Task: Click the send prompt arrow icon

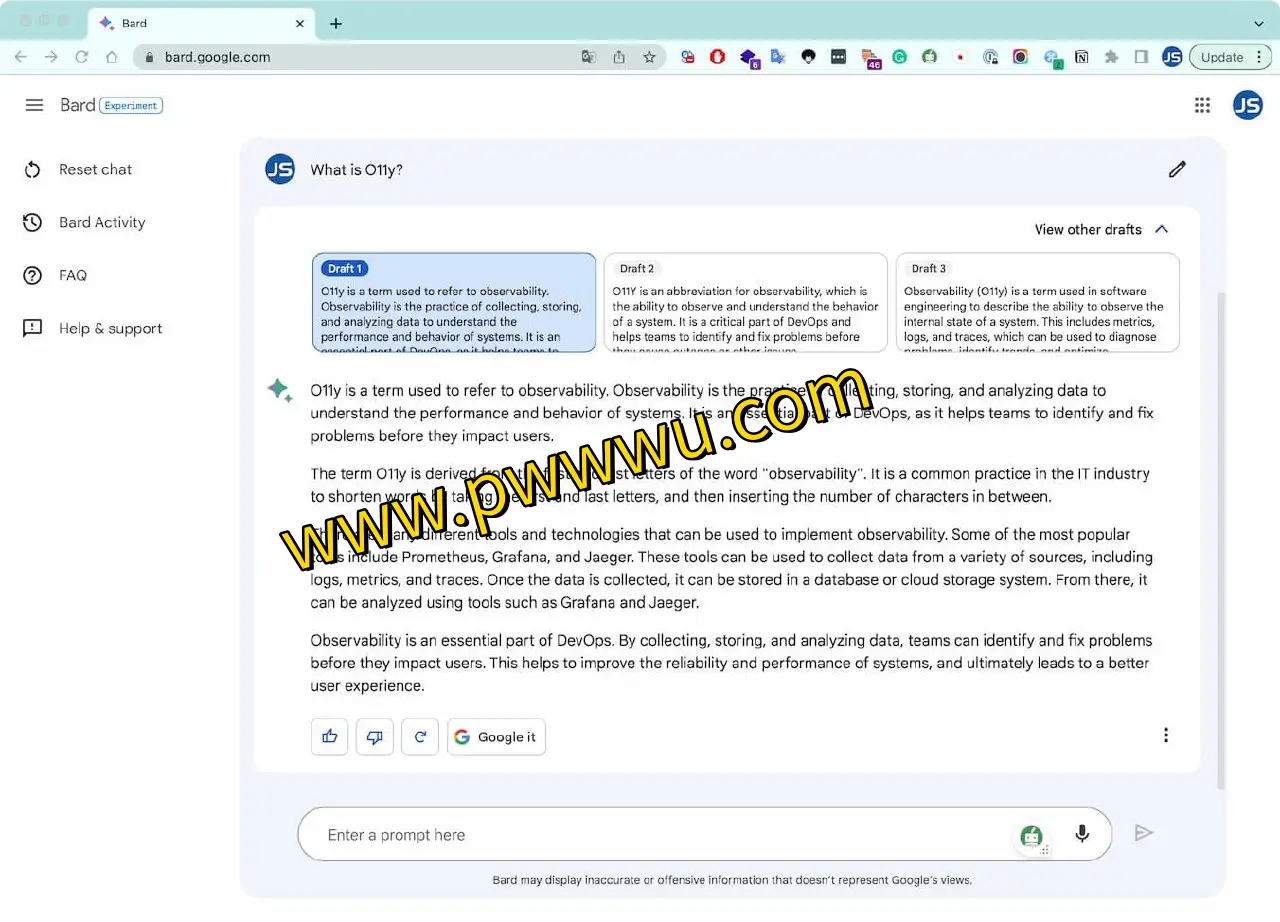Action: [1144, 833]
